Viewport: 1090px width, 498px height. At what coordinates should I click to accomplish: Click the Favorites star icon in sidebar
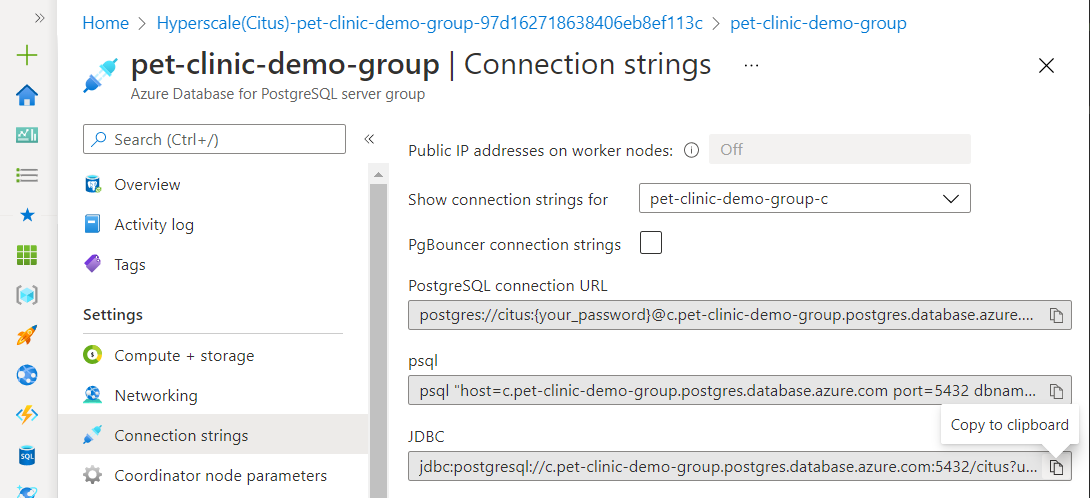pyautogui.click(x=27, y=215)
